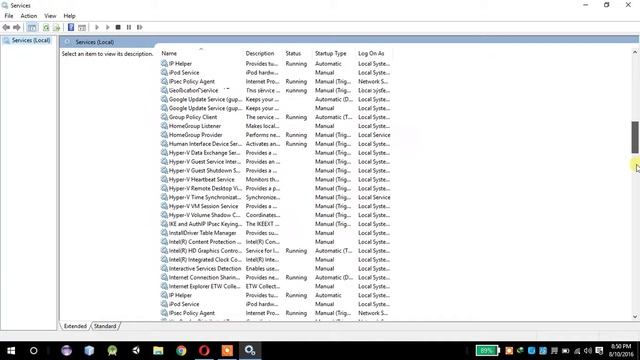Screen dimensions: 640x360
Task: Select the Hyper-V Guest Shutdown Service row
Action: click(276, 171)
